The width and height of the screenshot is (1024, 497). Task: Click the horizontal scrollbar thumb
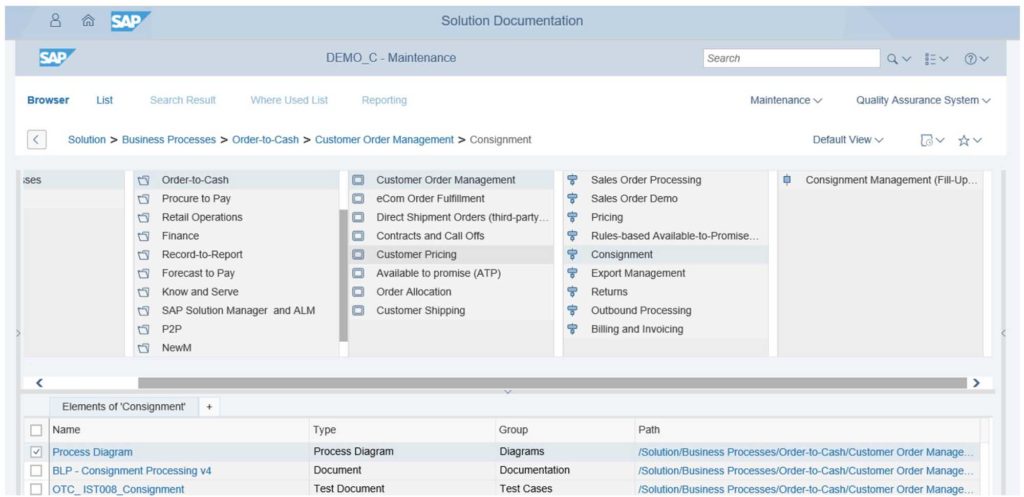pos(552,383)
